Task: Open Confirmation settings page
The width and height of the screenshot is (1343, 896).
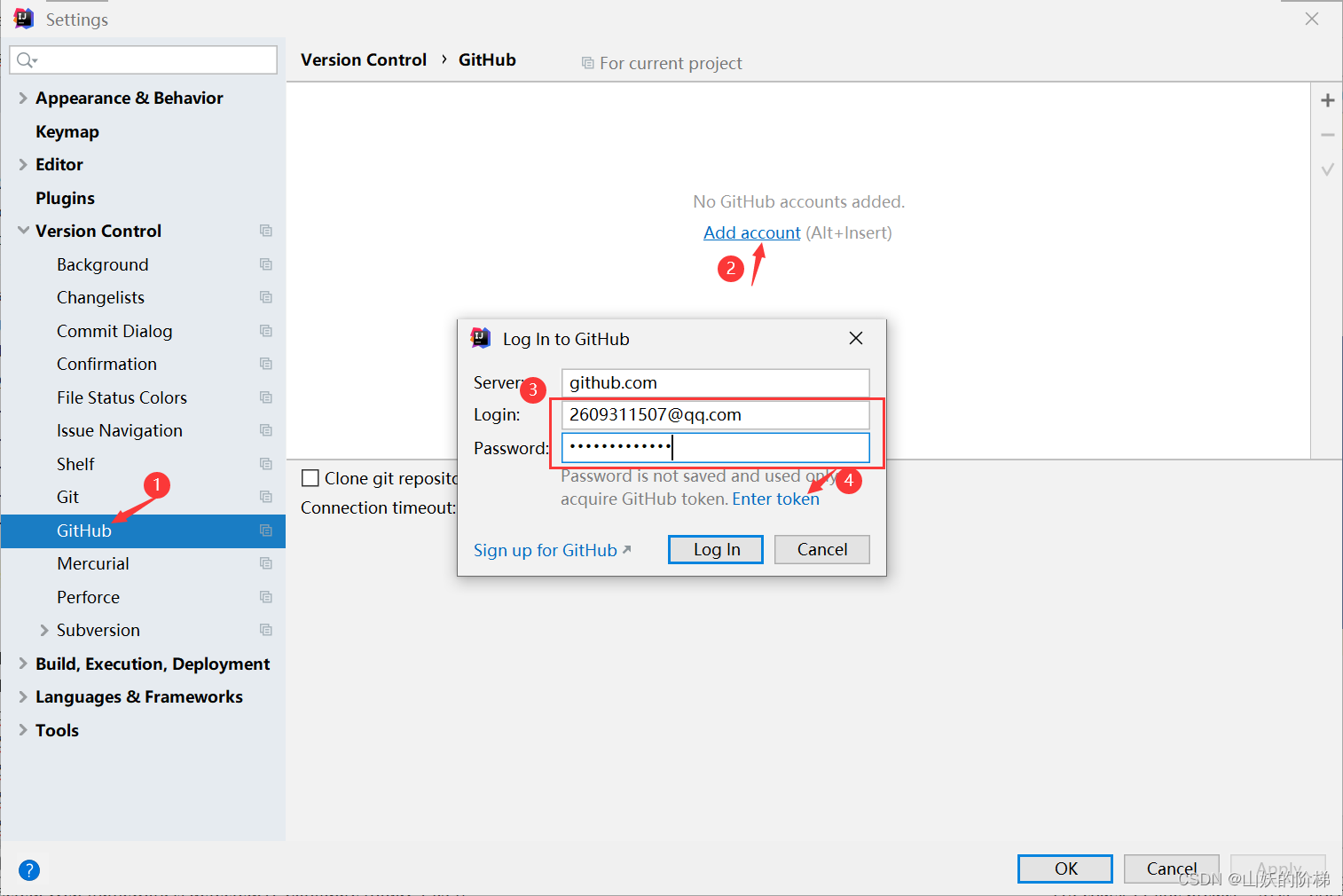Action: click(x=106, y=364)
